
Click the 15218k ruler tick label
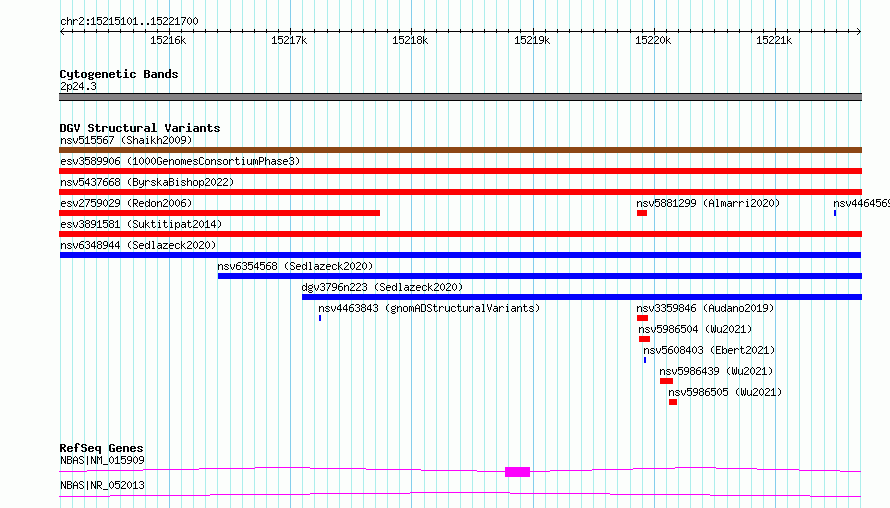(410, 40)
